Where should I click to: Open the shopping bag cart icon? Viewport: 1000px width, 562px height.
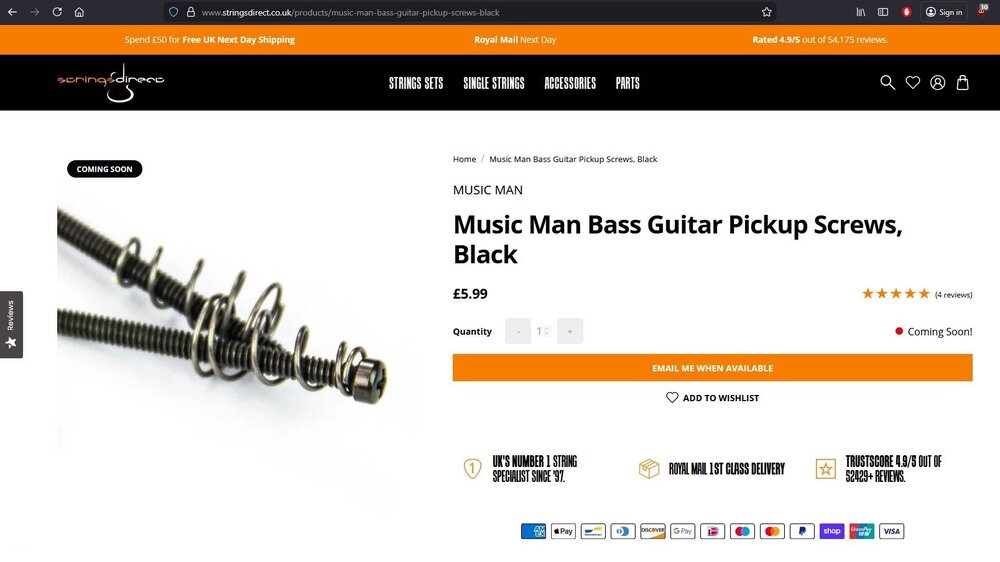pyautogui.click(x=962, y=82)
